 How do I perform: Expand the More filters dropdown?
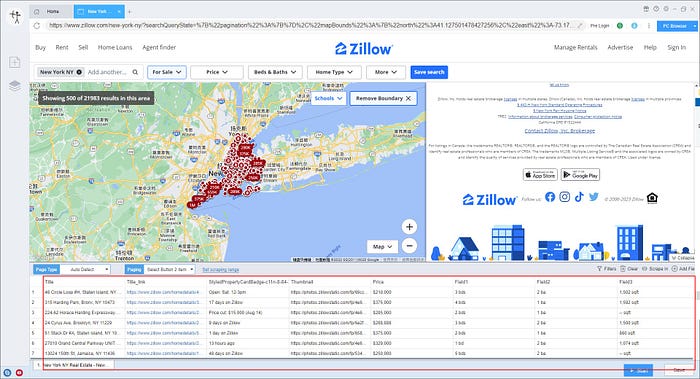tap(386, 72)
